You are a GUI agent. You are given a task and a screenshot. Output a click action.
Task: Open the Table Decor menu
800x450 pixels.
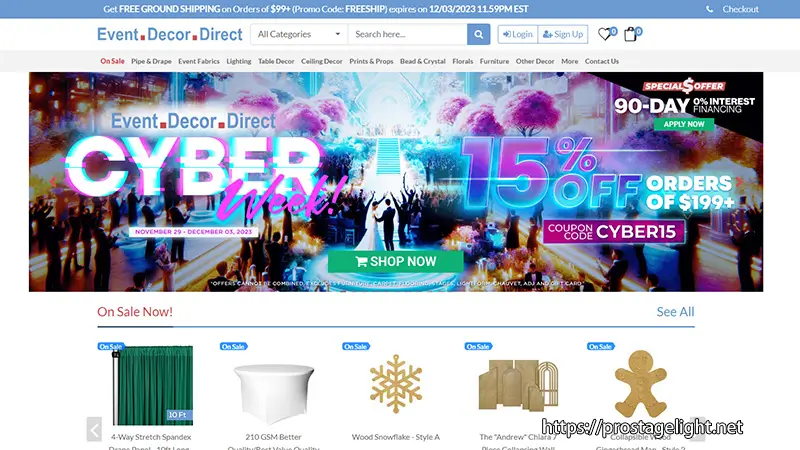276,61
